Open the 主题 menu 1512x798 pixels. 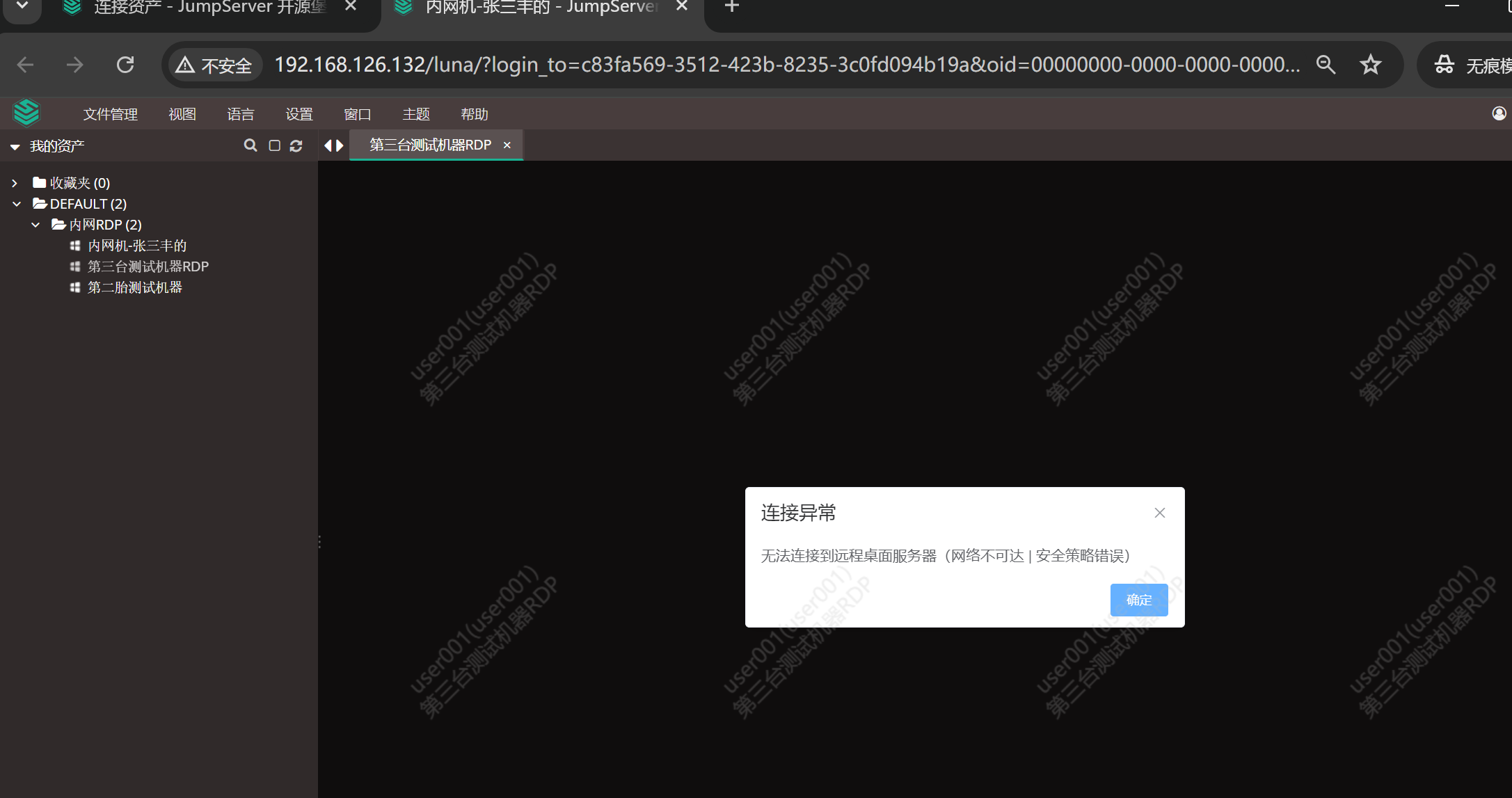click(x=415, y=114)
